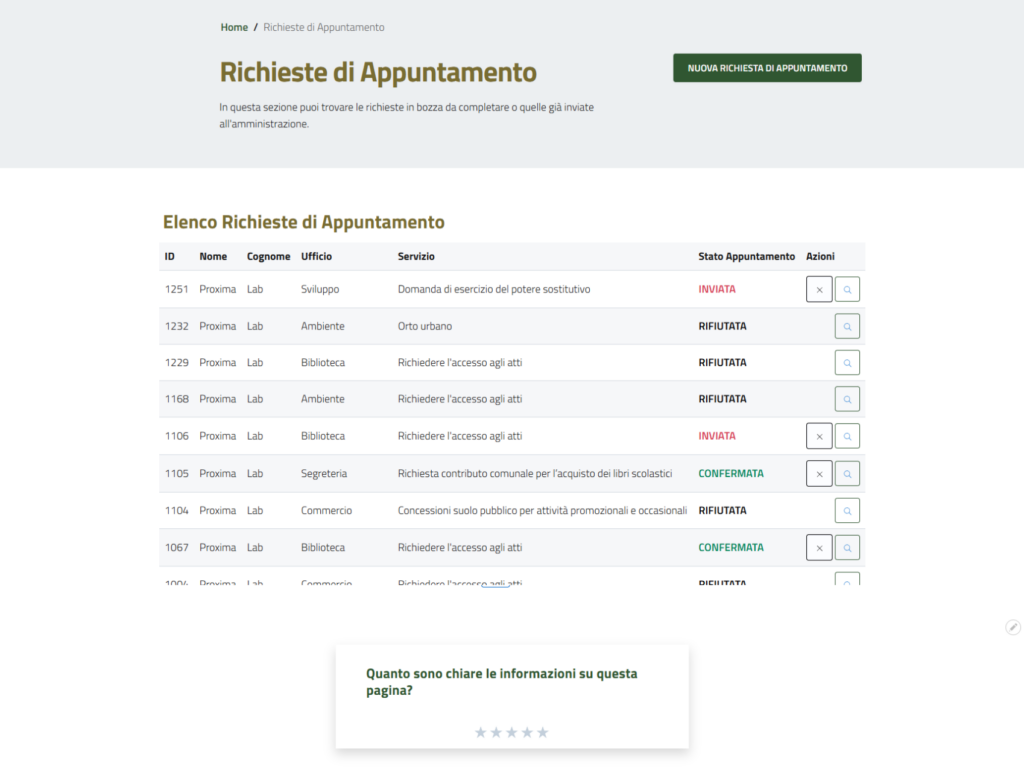The image size is (1024, 772).
Task: Click the floating pencil edit icon
Action: 1013,627
